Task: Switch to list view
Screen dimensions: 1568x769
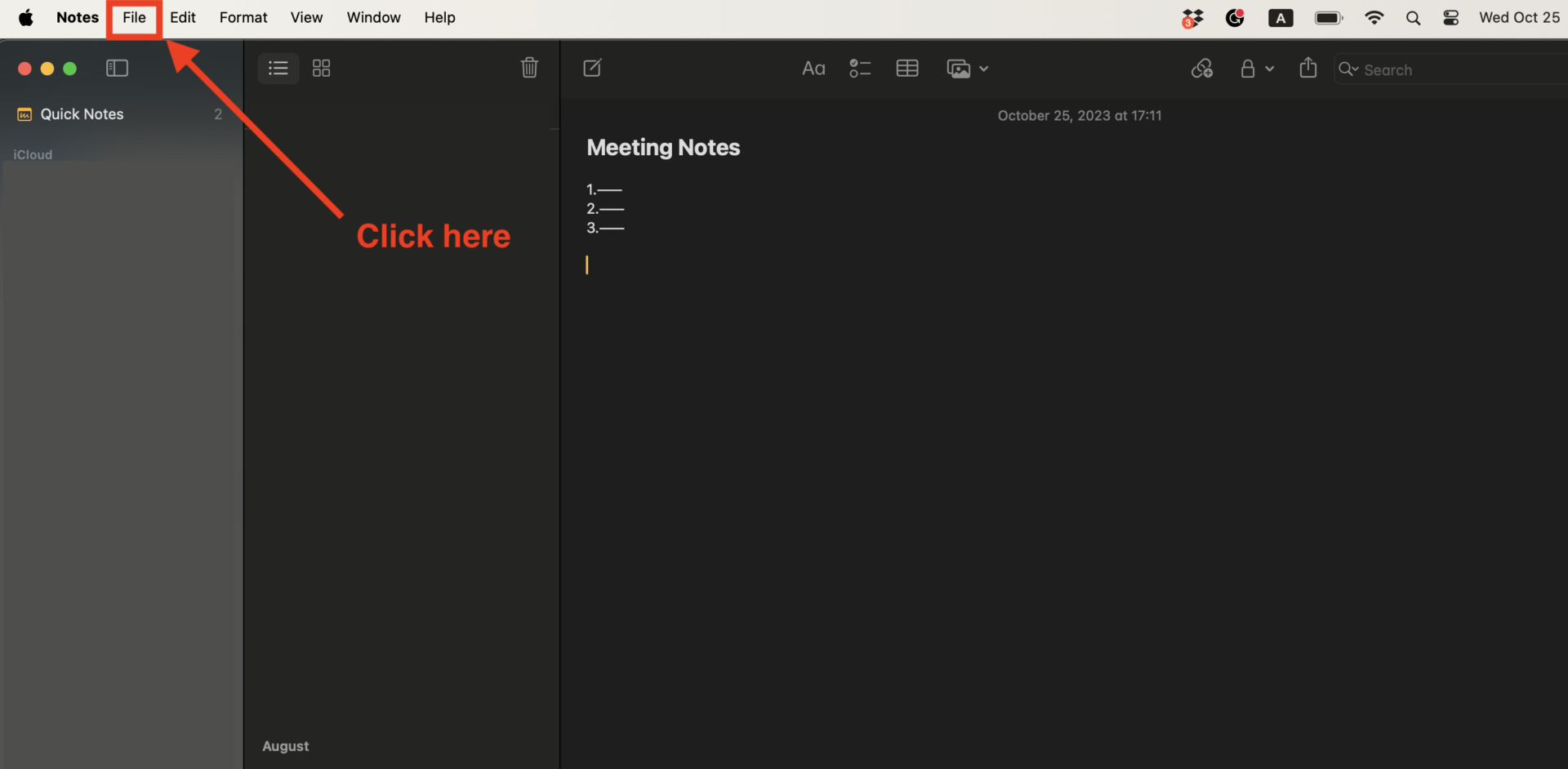Action: [x=278, y=69]
